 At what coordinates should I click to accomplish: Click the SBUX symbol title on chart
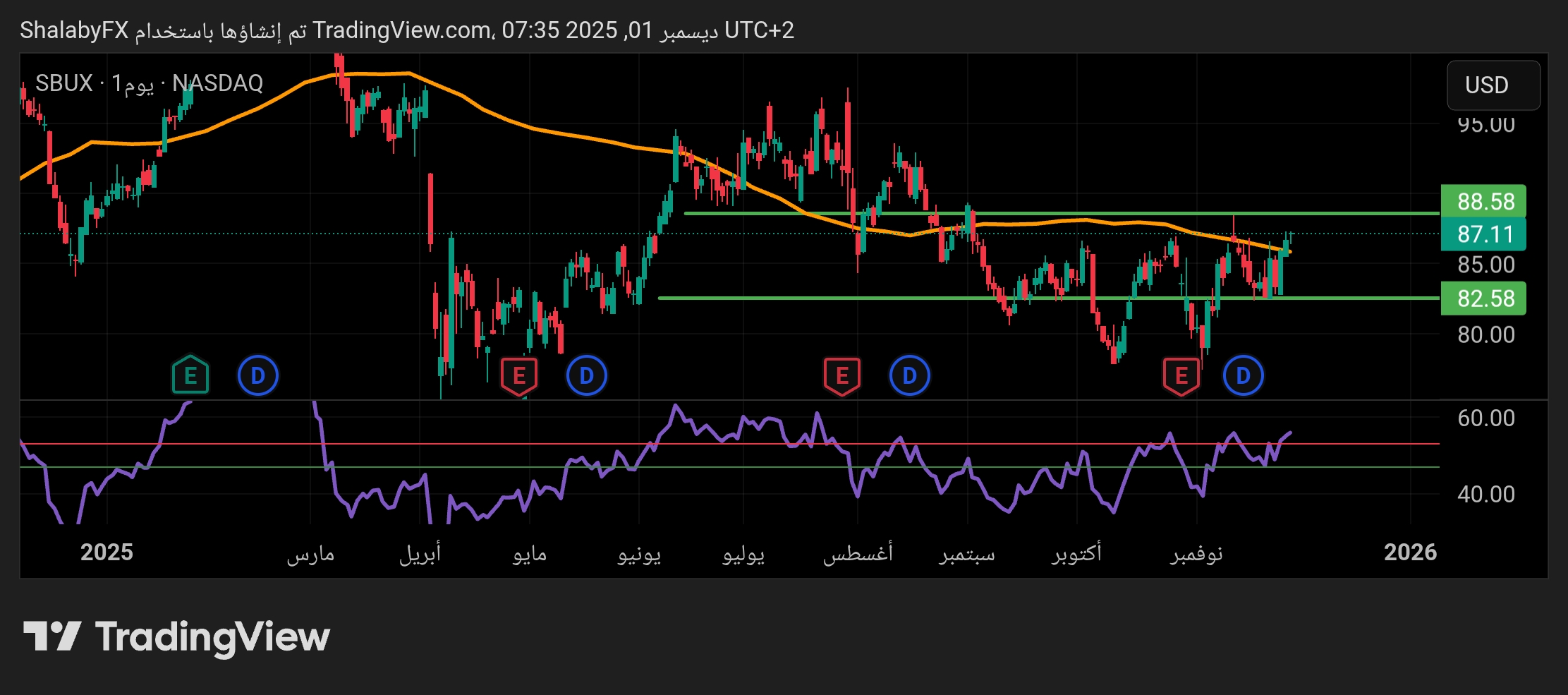coord(63,83)
